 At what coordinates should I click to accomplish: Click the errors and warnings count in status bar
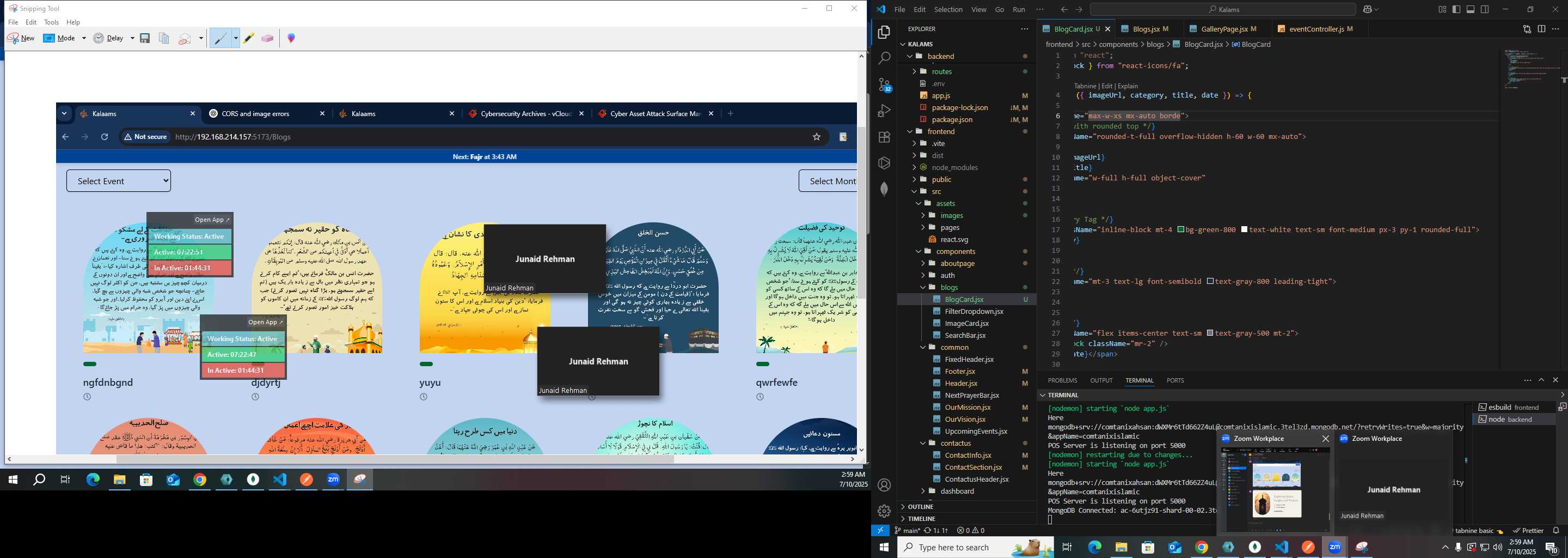click(970, 531)
